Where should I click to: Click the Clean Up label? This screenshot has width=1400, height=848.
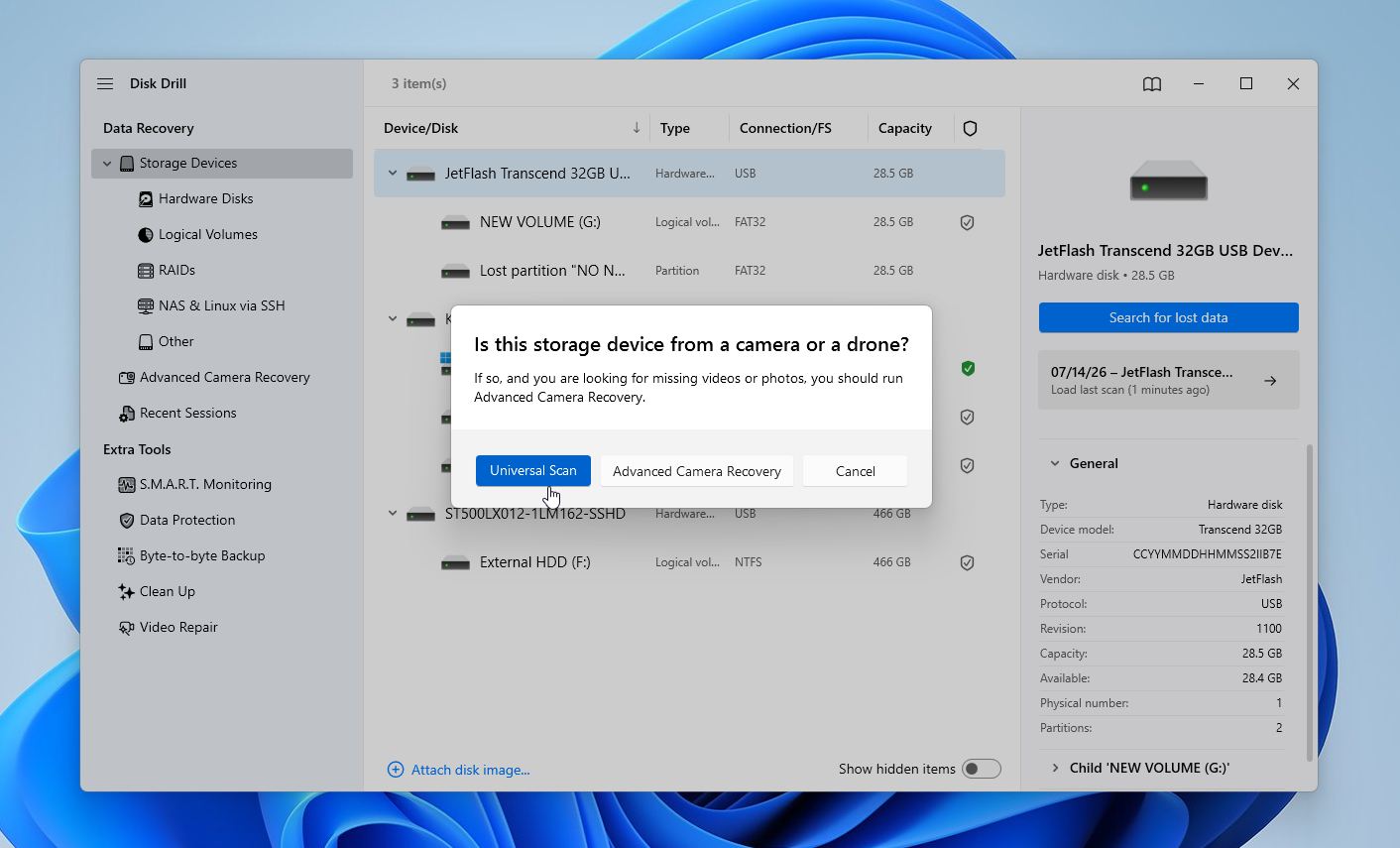click(168, 591)
